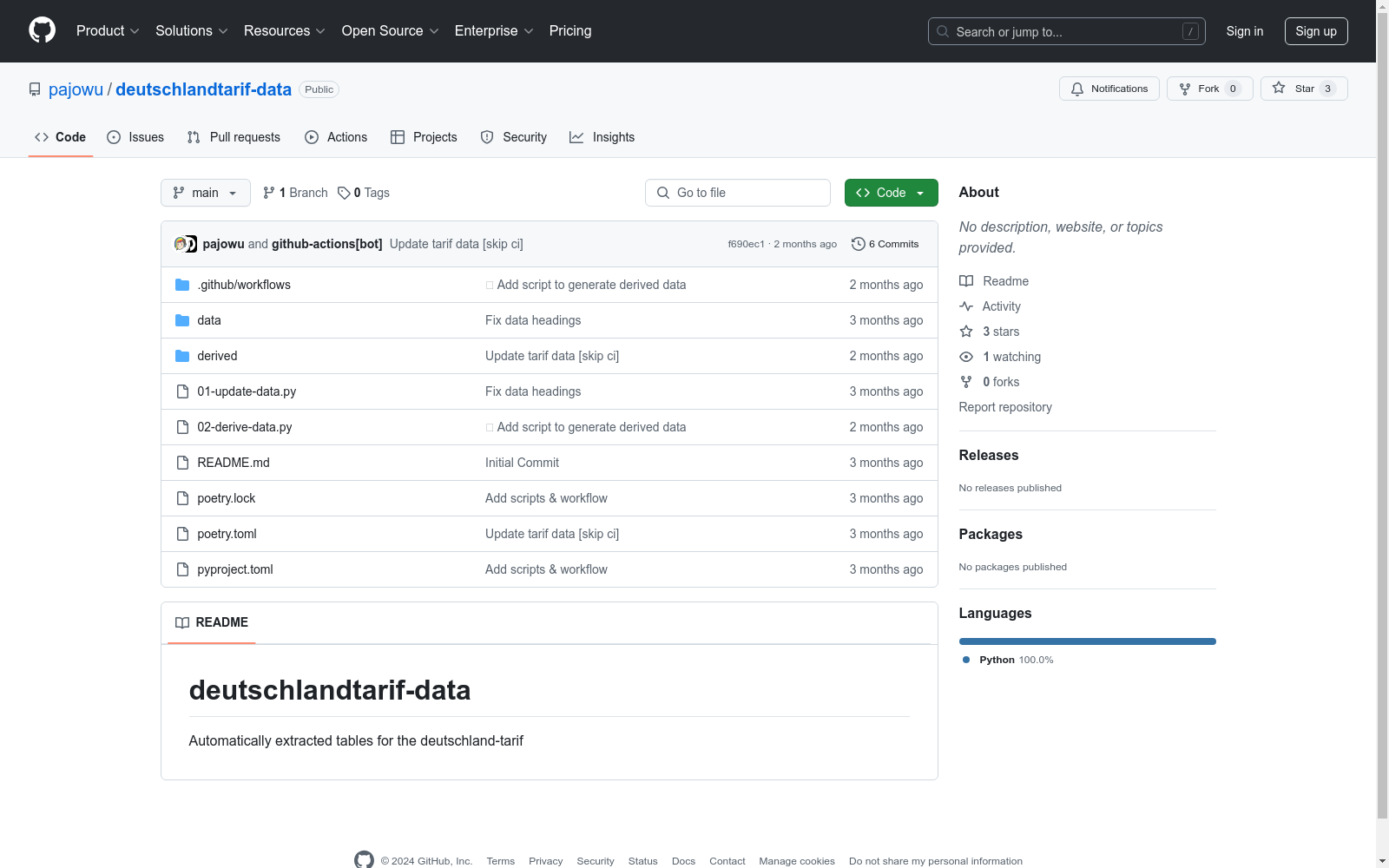Image resolution: width=1389 pixels, height=868 pixels.
Task: Click the Star icon
Action: (x=1279, y=88)
